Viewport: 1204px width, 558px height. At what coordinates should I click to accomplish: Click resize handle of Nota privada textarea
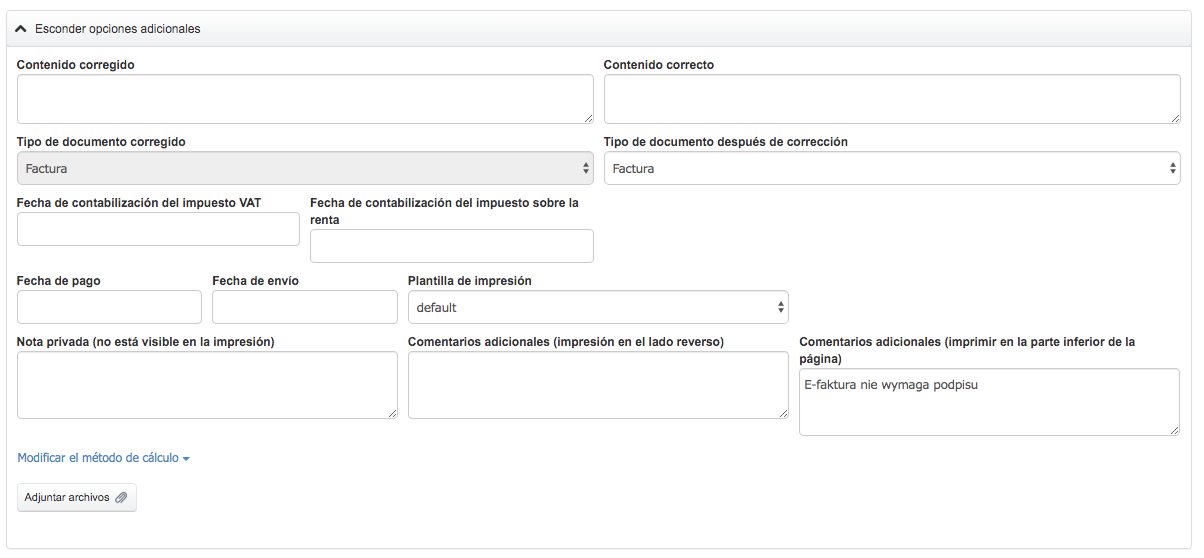pos(392,413)
